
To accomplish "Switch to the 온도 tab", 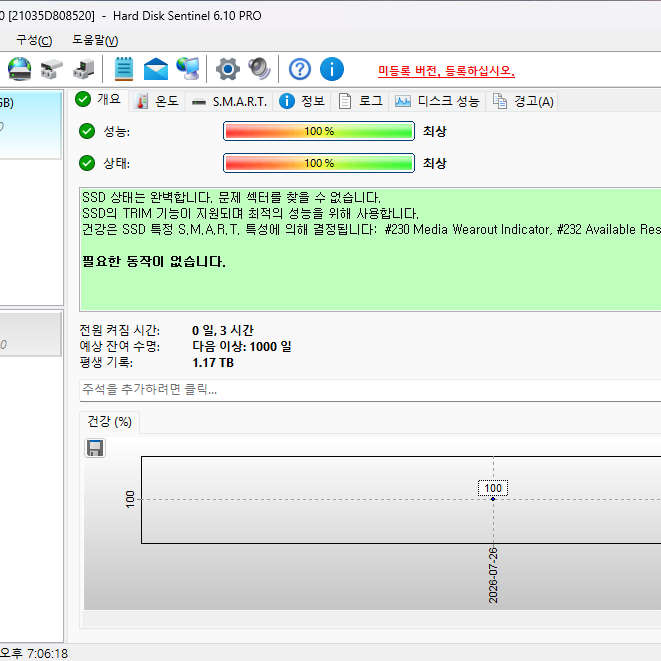I will click(x=157, y=102).
